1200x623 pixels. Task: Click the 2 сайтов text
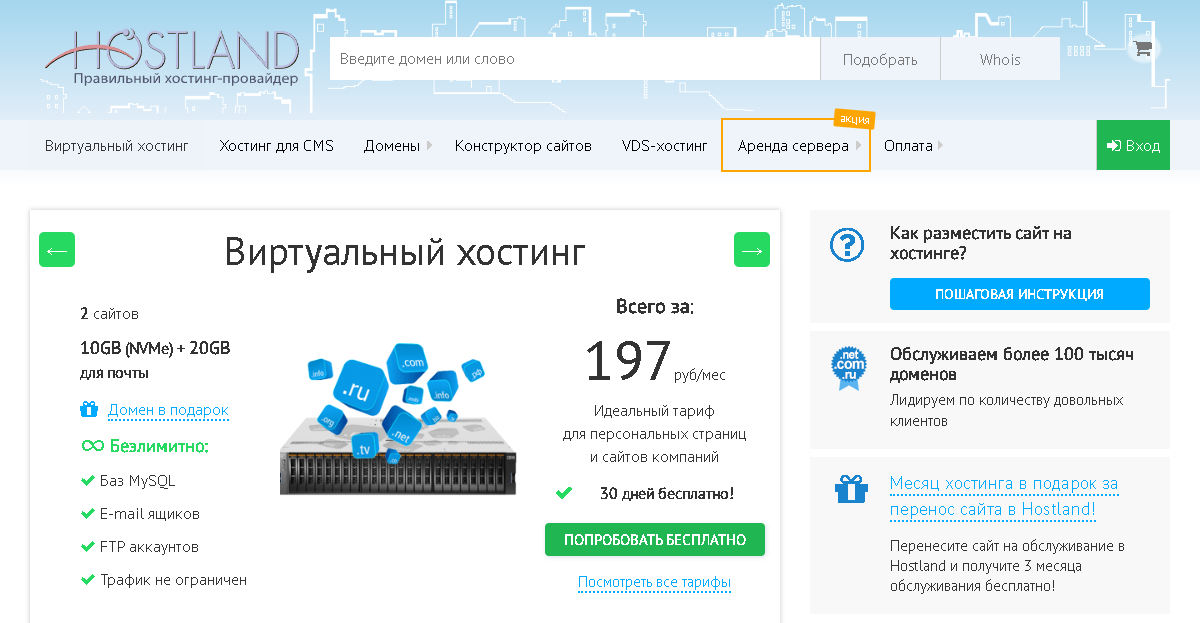pyautogui.click(x=109, y=314)
